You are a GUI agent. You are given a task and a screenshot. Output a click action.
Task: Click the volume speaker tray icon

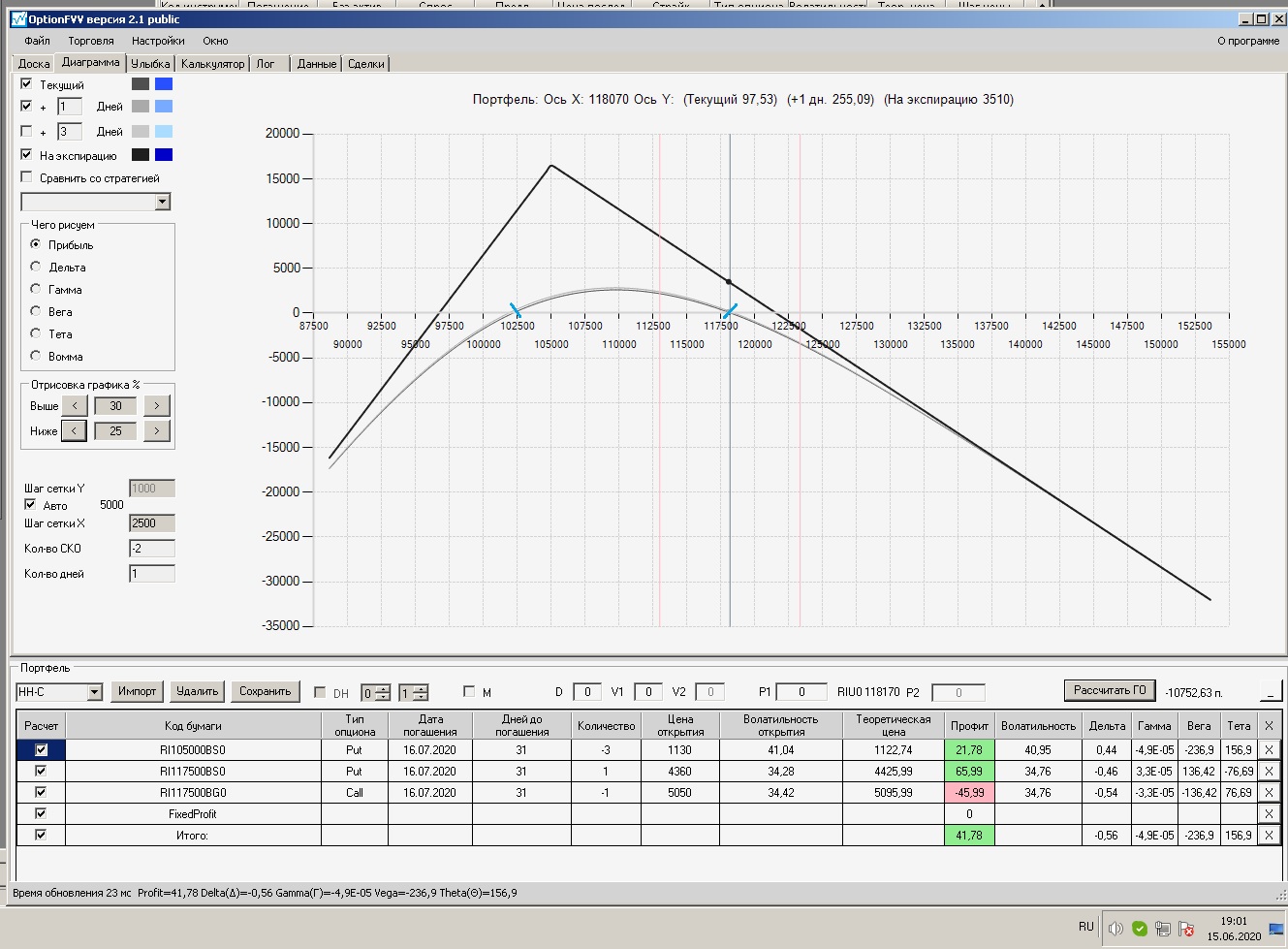pyautogui.click(x=1115, y=928)
